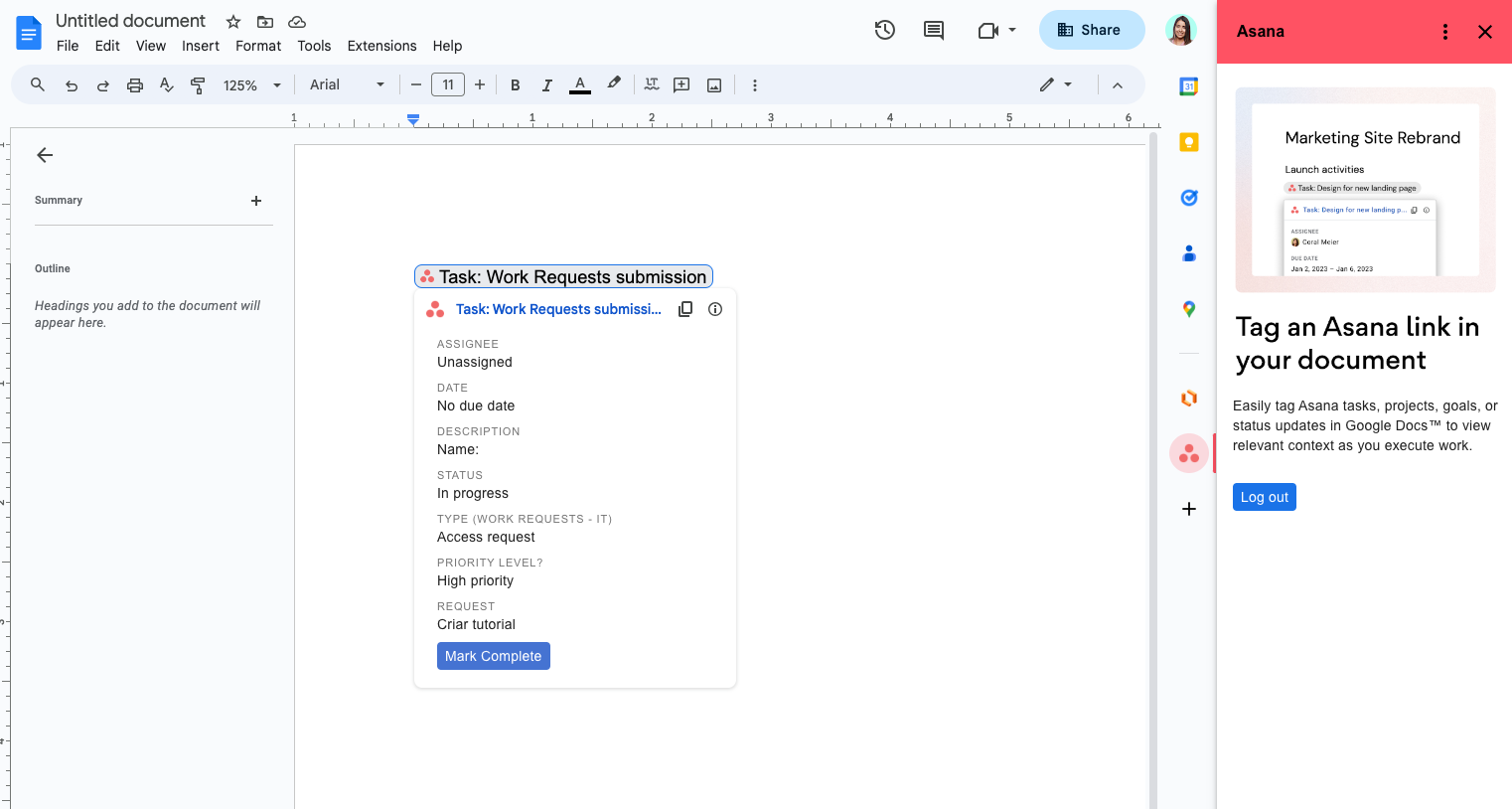1512x809 pixels.
Task: Activate the paint format tool
Action: (x=198, y=85)
